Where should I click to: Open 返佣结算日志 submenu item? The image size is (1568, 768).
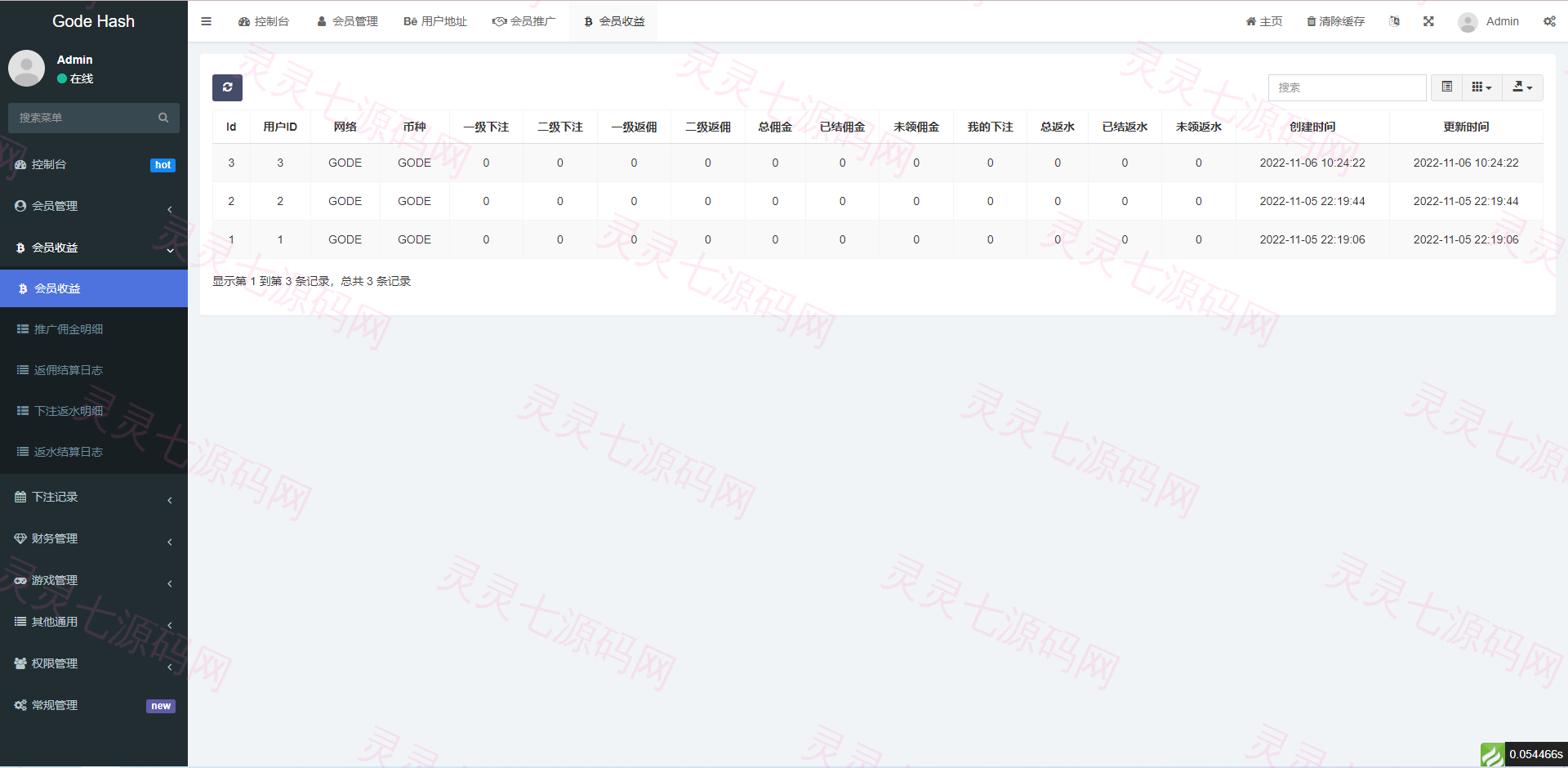pos(94,370)
